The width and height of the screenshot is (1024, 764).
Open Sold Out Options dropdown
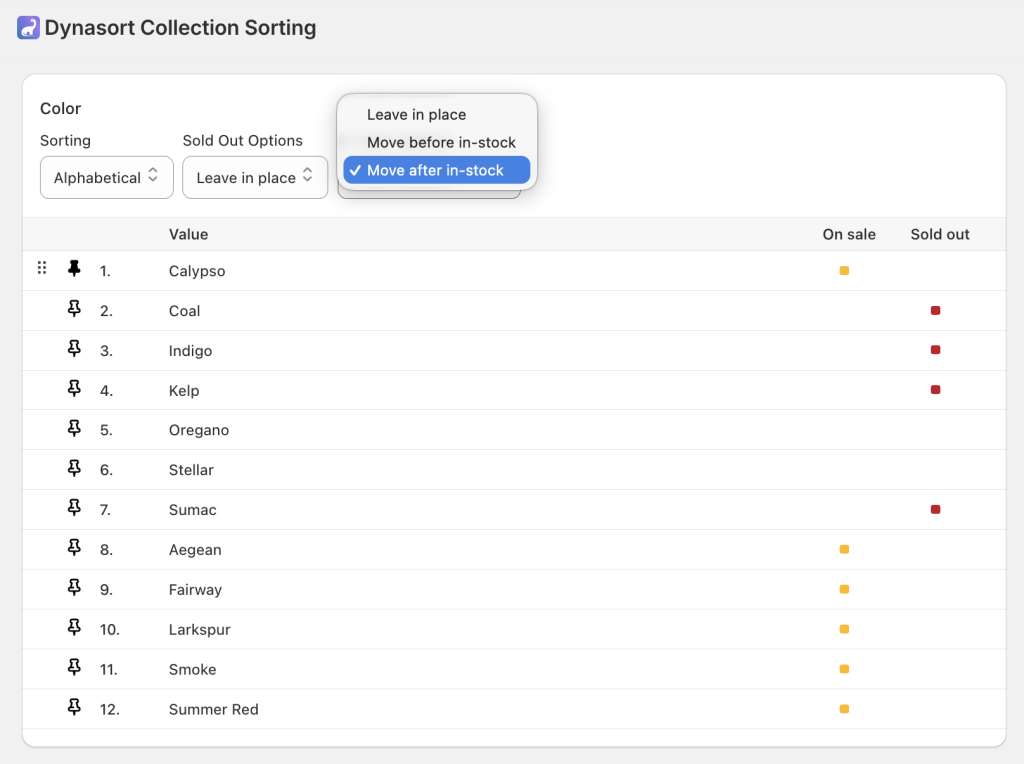pyautogui.click(x=255, y=178)
